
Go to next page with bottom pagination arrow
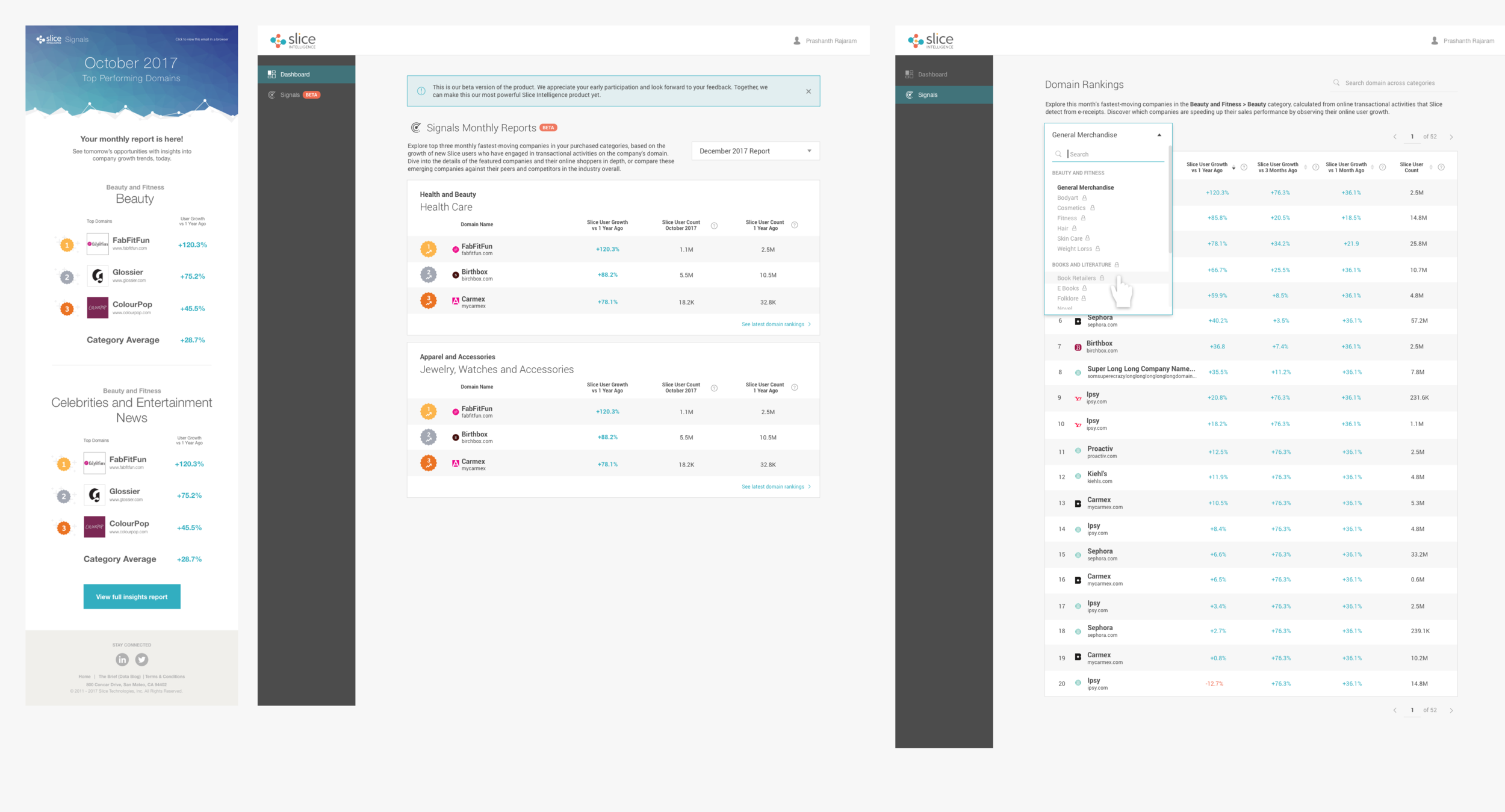pyautogui.click(x=1451, y=710)
